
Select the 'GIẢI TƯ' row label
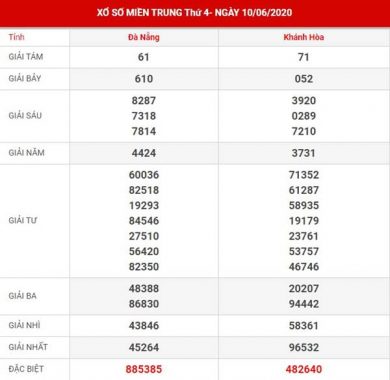(x=23, y=220)
